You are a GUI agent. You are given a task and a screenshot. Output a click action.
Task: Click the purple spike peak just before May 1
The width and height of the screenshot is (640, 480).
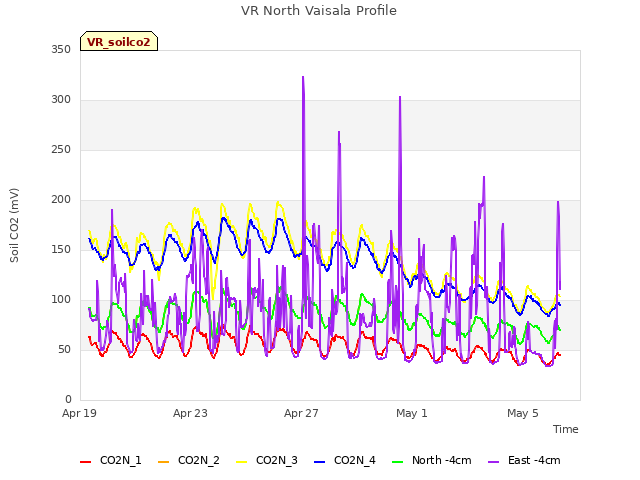pyautogui.click(x=400, y=98)
